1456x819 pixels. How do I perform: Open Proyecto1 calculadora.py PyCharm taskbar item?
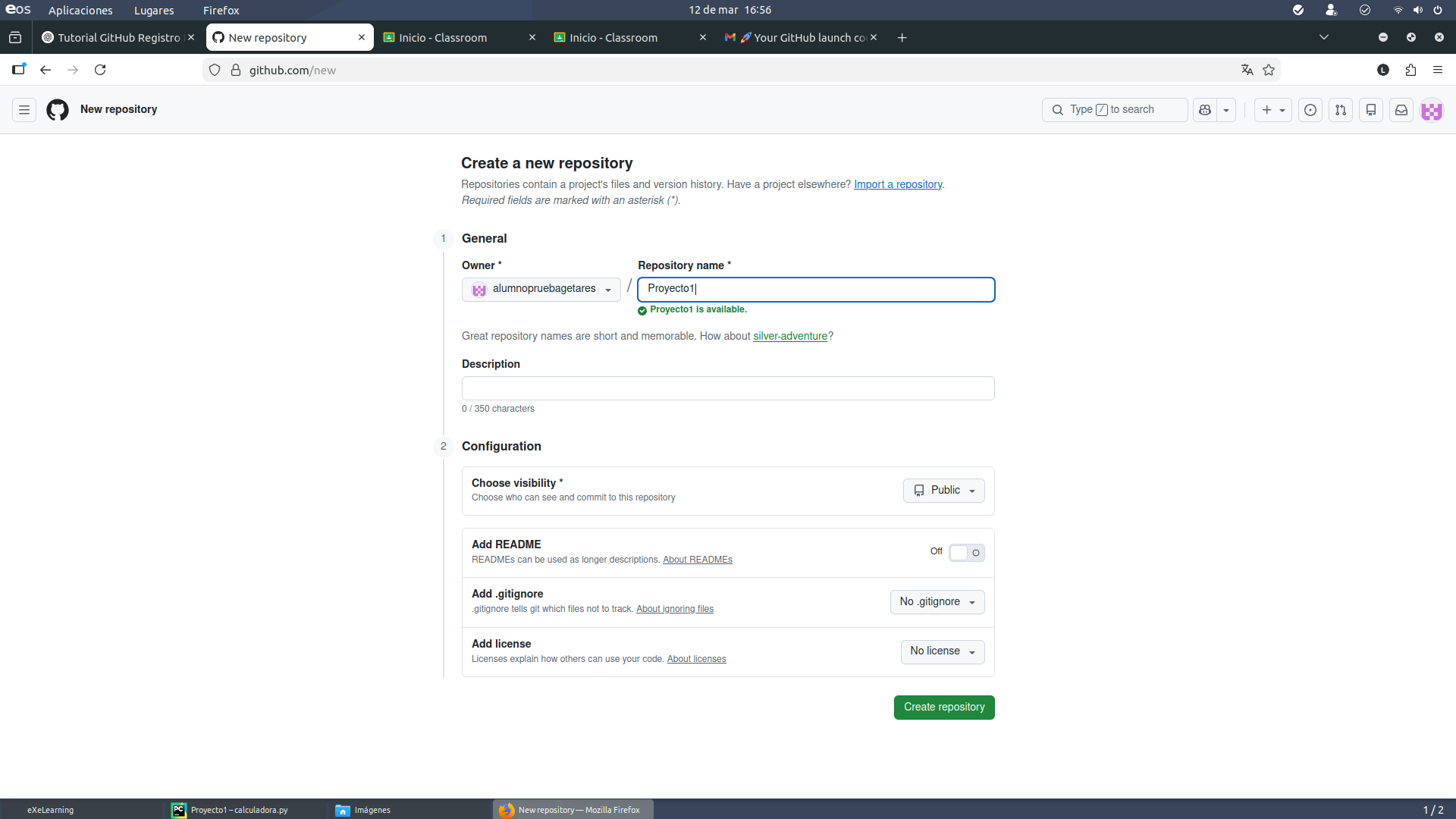click(231, 810)
